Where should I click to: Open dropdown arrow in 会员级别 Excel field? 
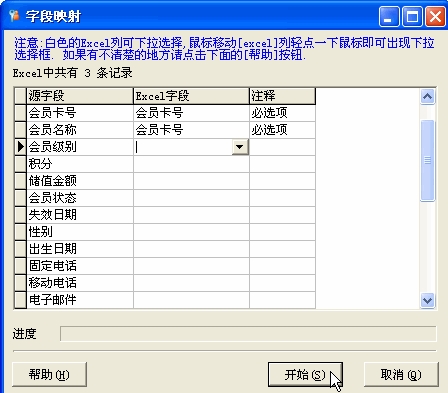[x=240, y=147]
